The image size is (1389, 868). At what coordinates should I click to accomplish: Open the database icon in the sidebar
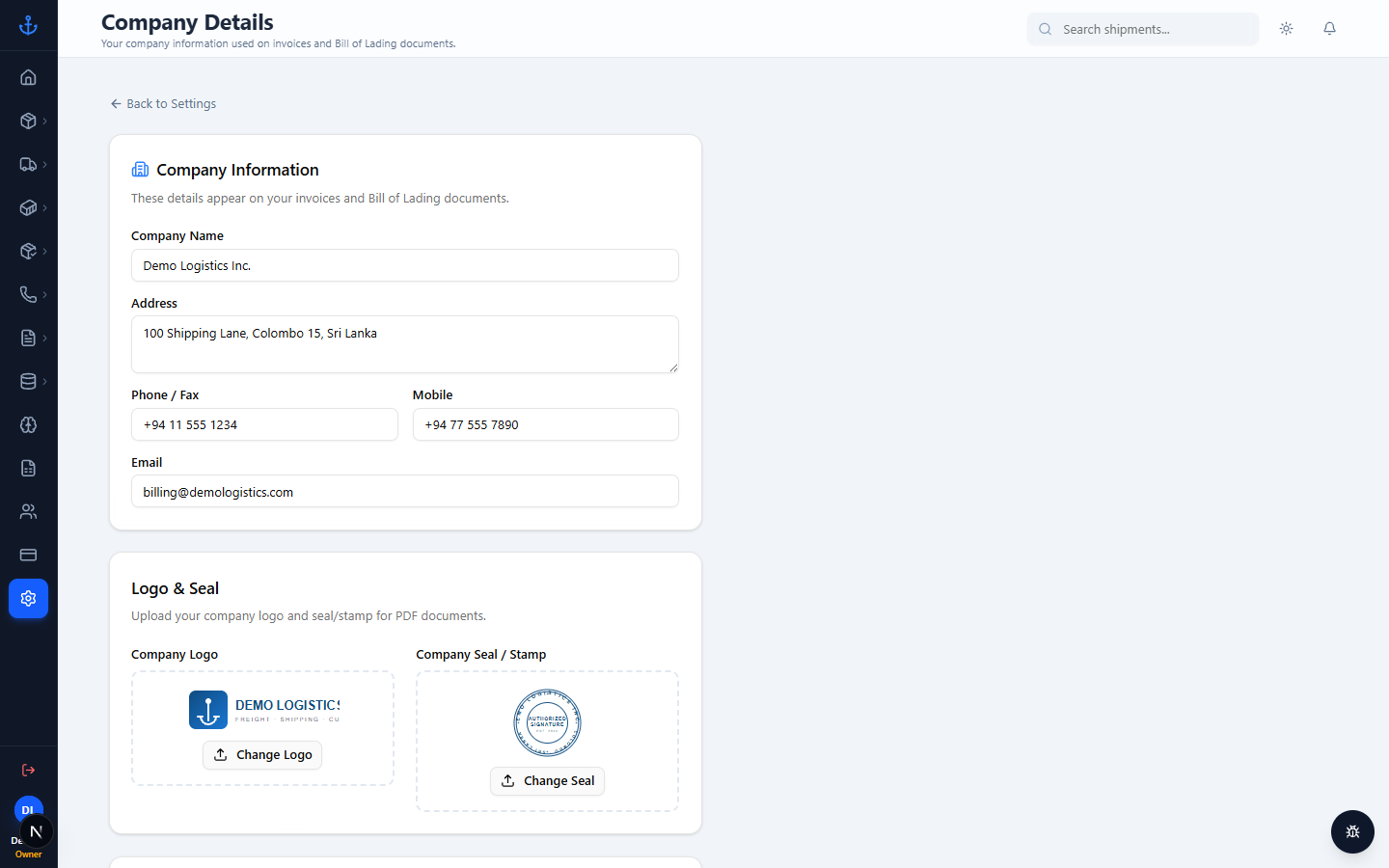28,381
